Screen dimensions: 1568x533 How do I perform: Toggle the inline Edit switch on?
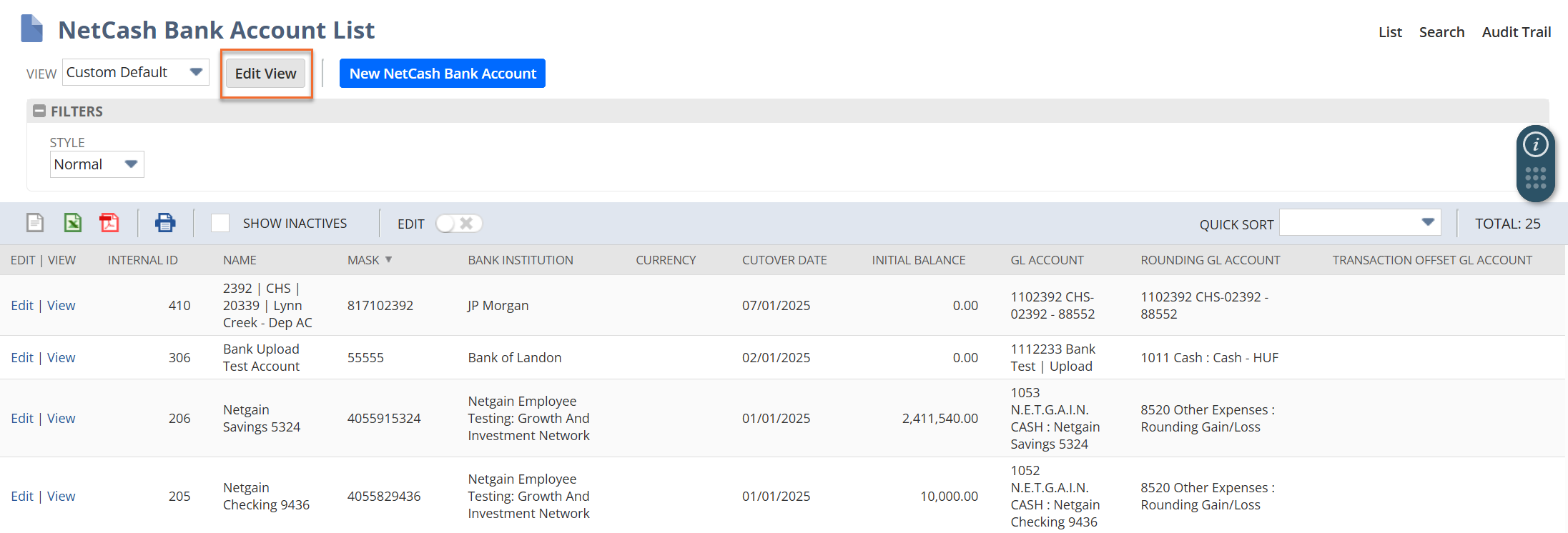pyautogui.click(x=458, y=224)
